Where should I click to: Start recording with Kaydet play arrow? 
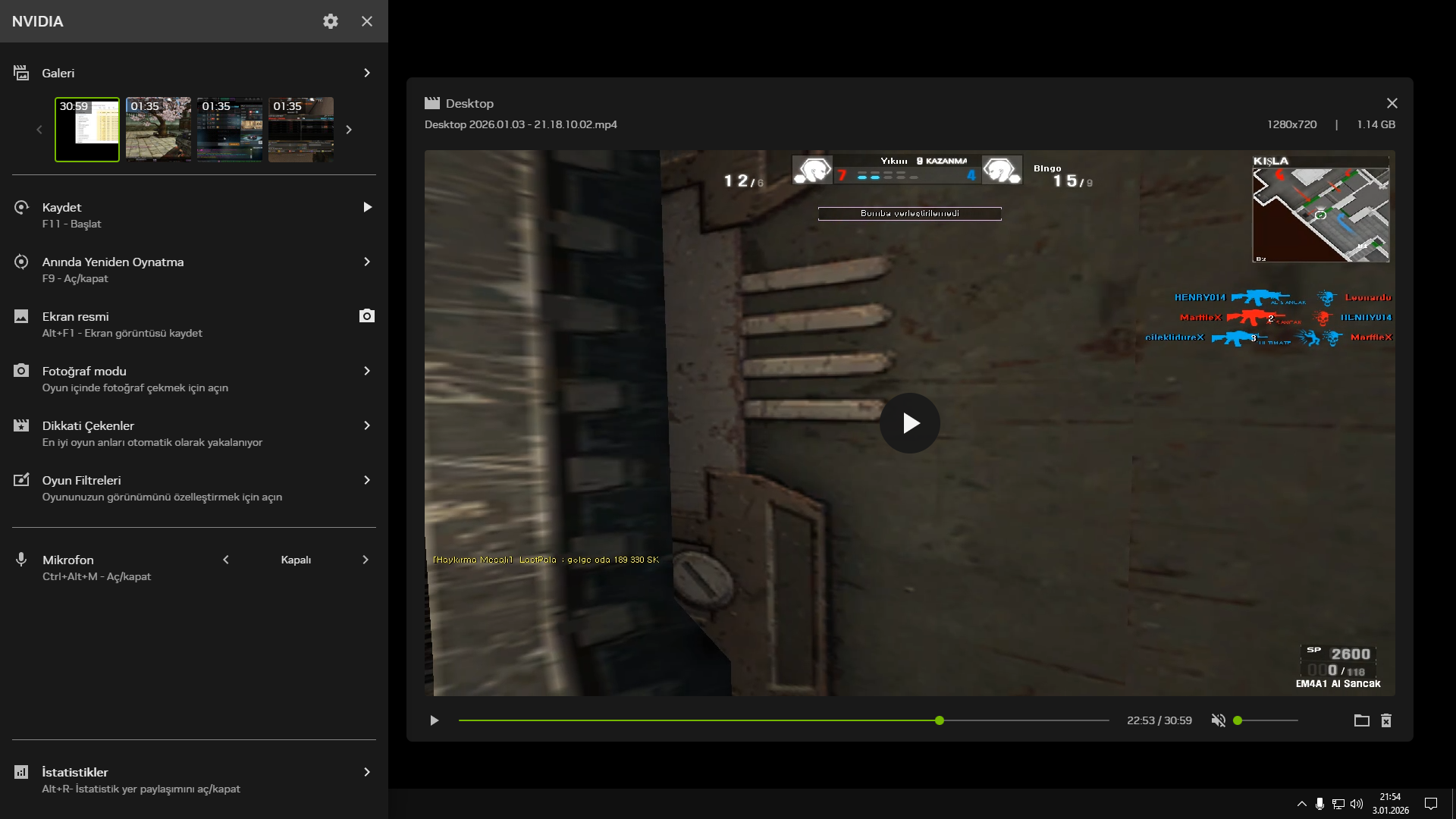[x=367, y=207]
